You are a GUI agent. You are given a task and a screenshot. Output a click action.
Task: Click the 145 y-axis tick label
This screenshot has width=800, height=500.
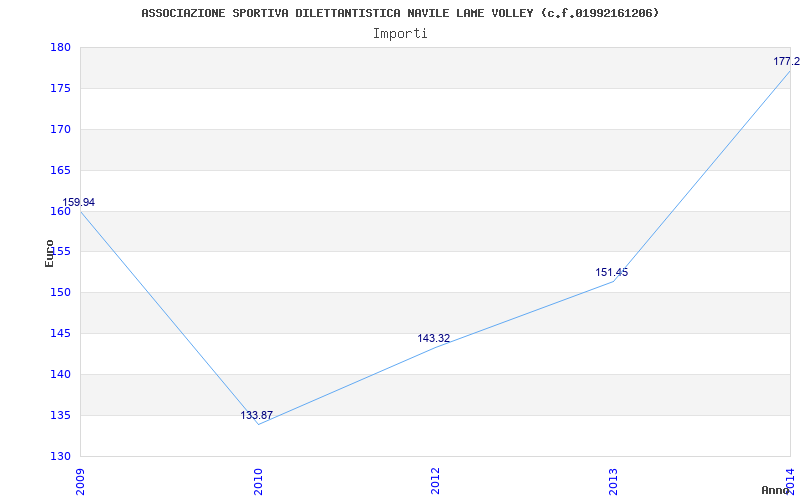coord(60,333)
